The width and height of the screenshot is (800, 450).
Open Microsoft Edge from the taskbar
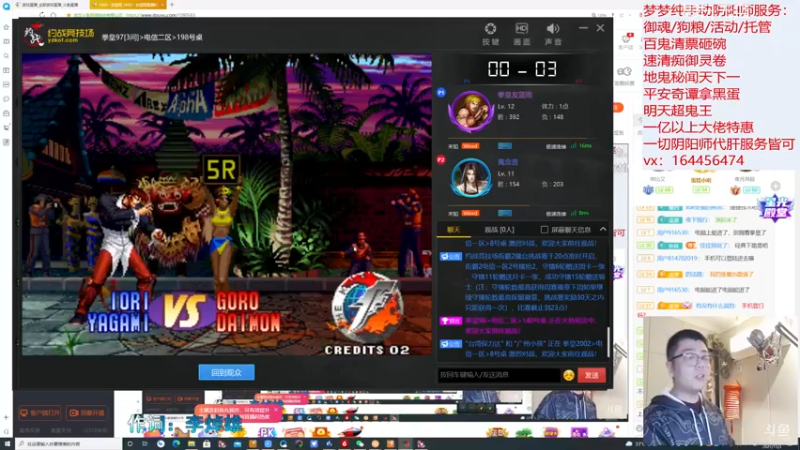pyautogui.click(x=176, y=444)
